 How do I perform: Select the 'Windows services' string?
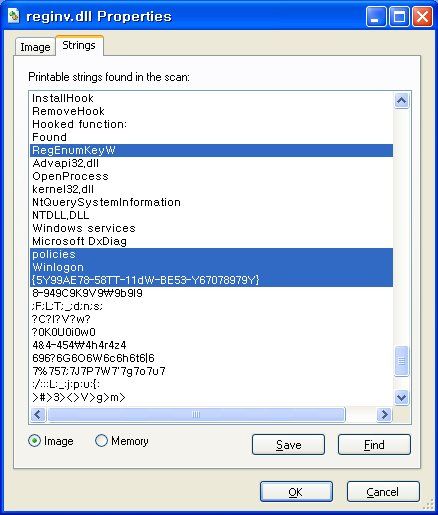tap(212, 228)
